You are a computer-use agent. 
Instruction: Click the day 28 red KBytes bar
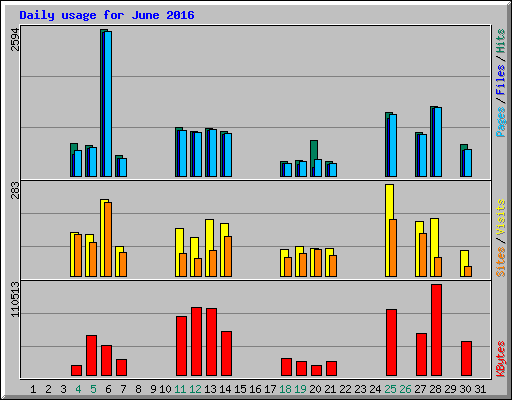(436, 330)
